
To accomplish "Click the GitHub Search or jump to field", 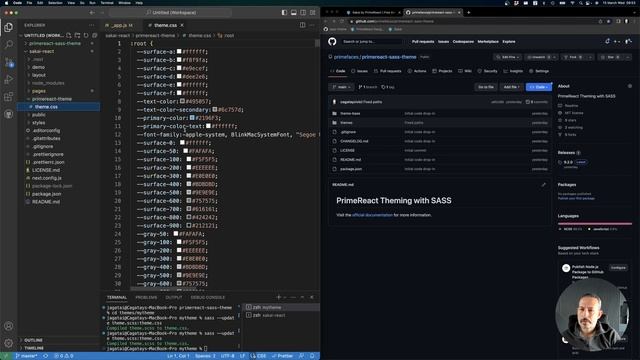I will click(372, 42).
